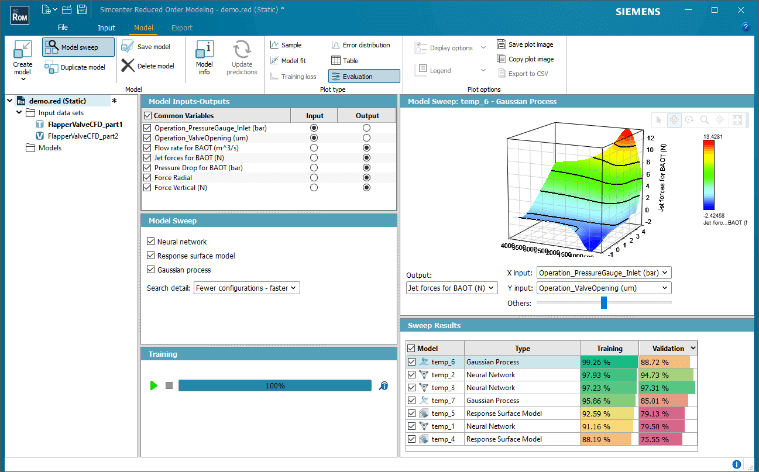The width and height of the screenshot is (759, 472).
Task: Toggle the Neural network checkbox
Action: tap(151, 241)
